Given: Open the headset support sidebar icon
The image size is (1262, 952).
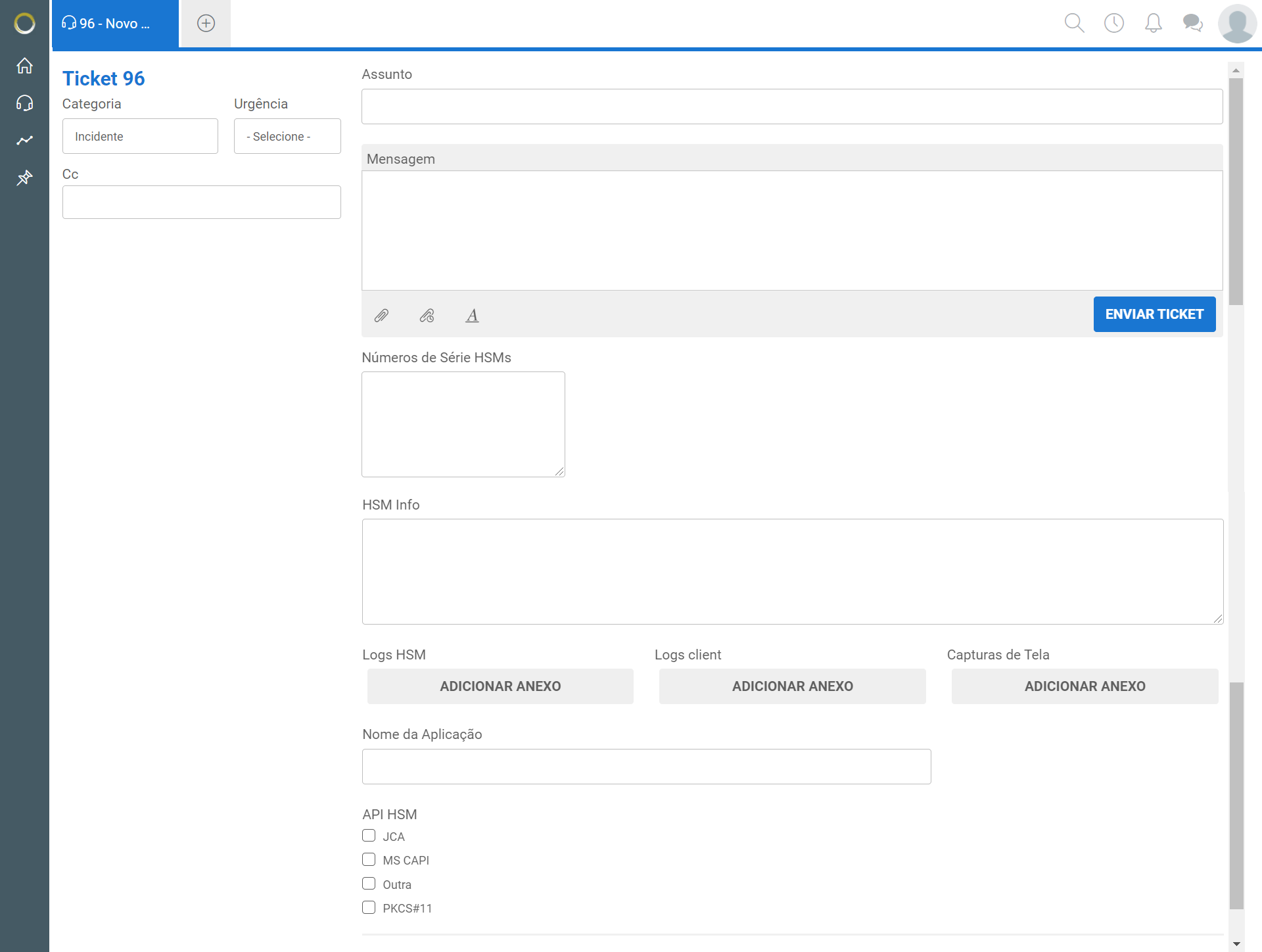Looking at the screenshot, I should tap(24, 103).
